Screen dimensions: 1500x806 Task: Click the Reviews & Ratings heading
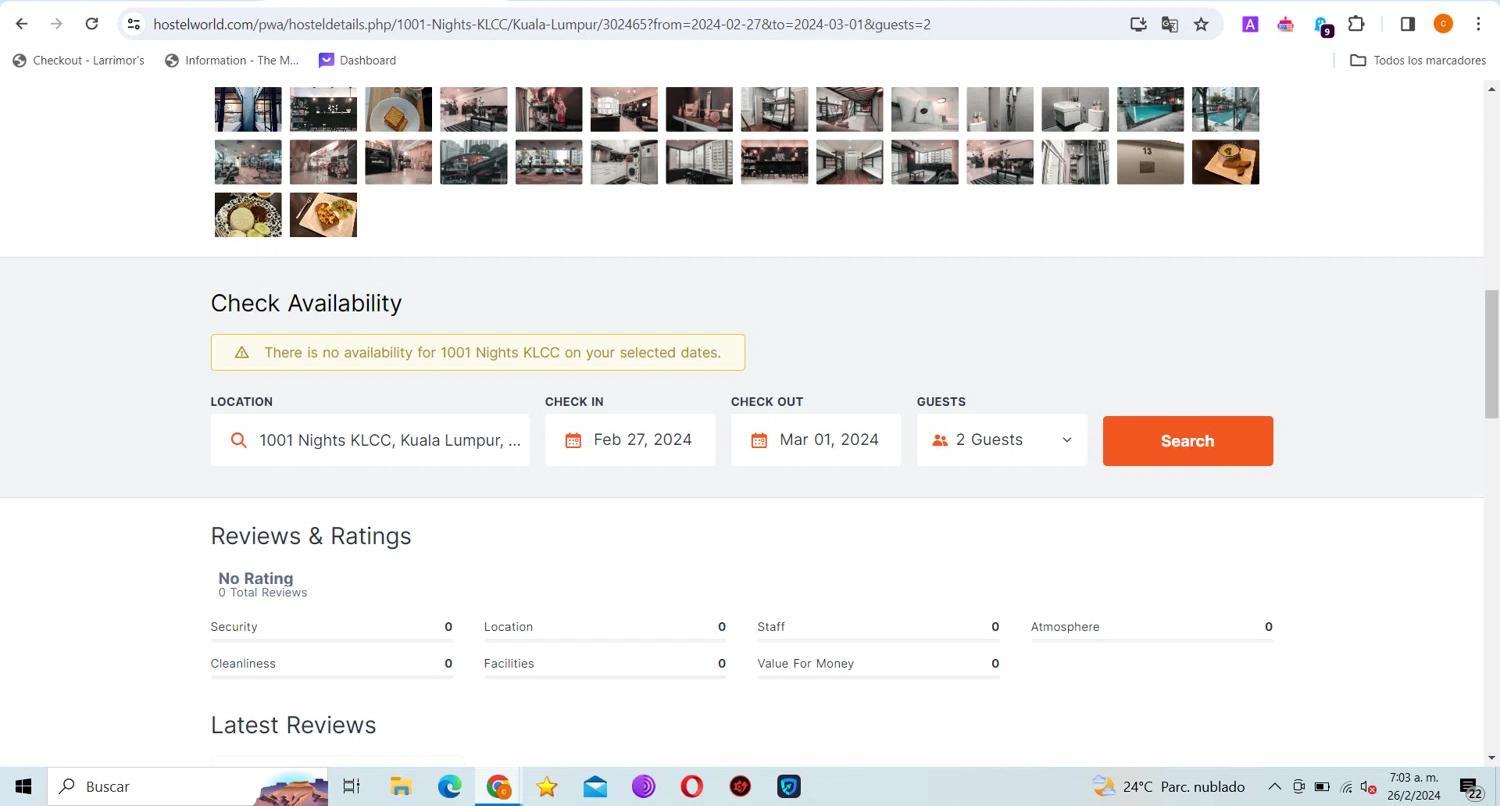coord(311,536)
